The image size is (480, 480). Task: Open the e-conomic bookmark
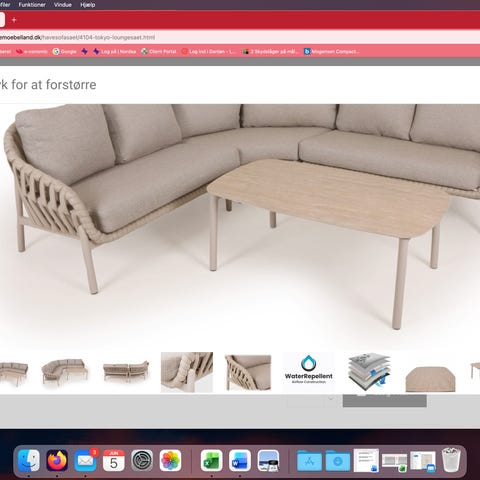pos(32,51)
